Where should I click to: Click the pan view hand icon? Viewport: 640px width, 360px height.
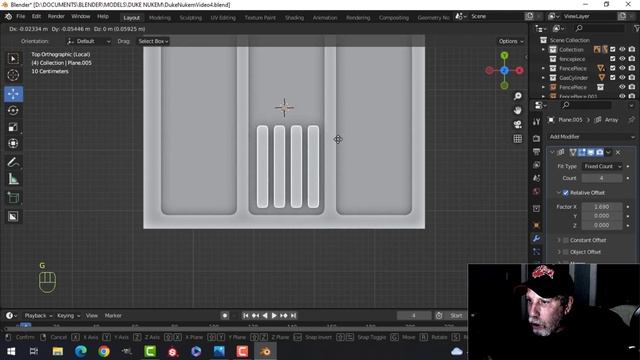pos(518,110)
